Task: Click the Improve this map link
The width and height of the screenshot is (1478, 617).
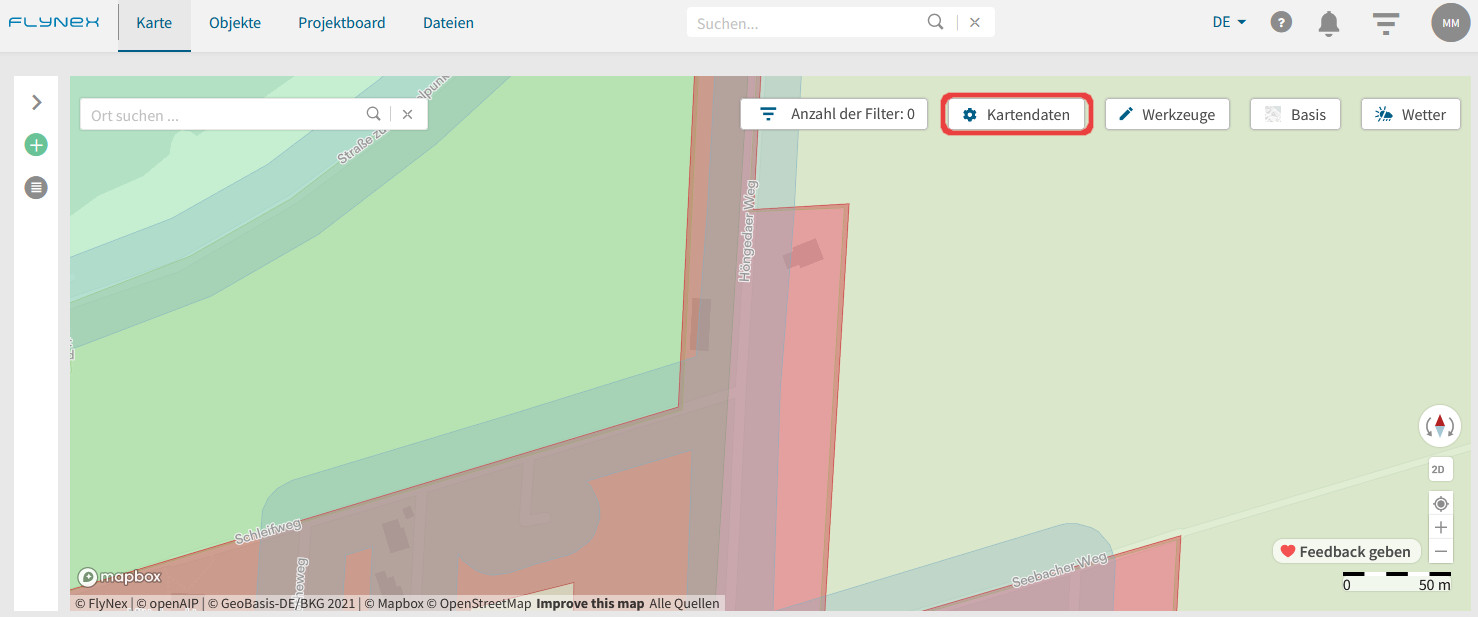Action: [590, 603]
